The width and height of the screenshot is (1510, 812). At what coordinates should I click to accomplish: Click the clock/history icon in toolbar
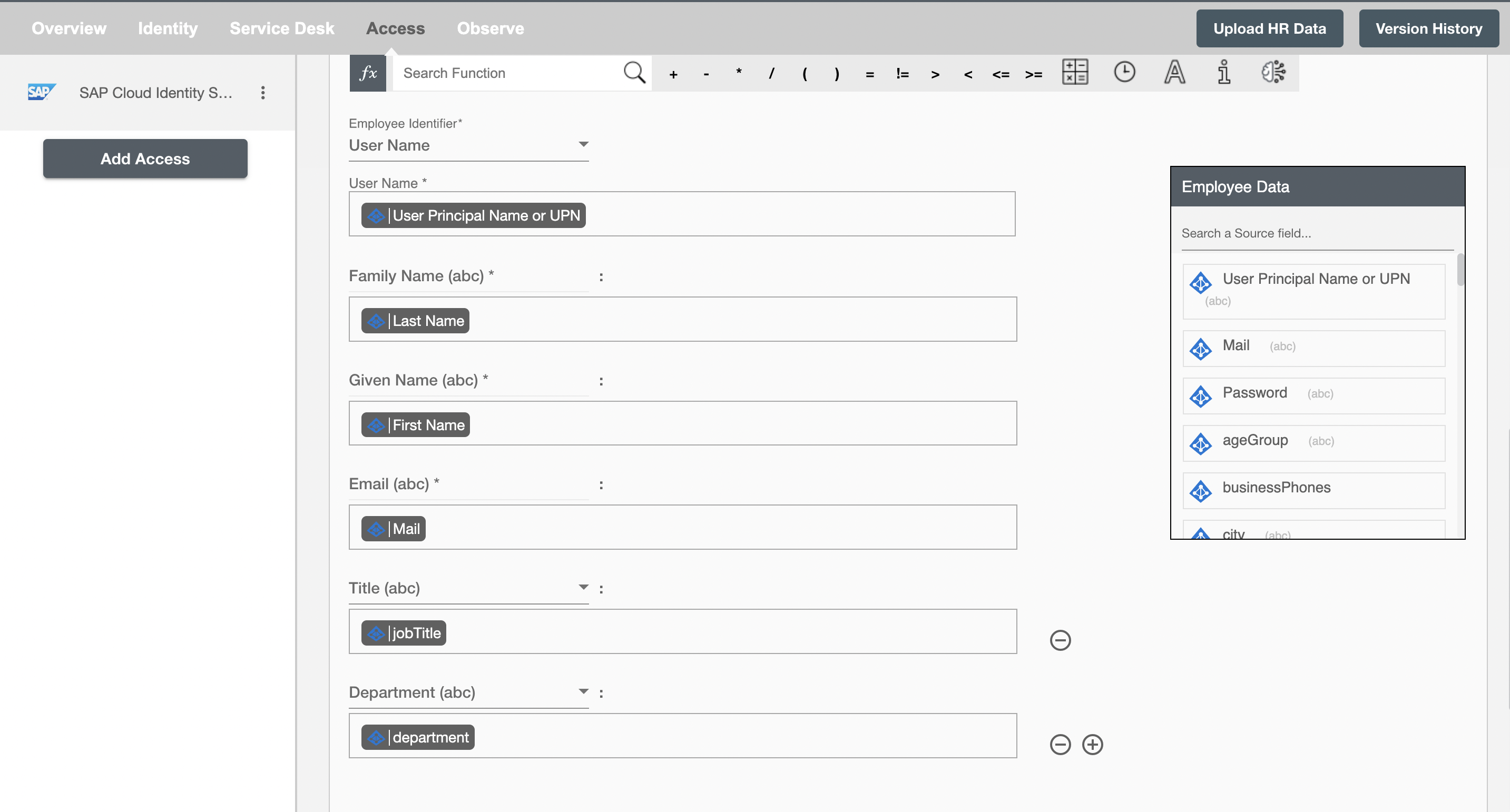[1125, 72]
